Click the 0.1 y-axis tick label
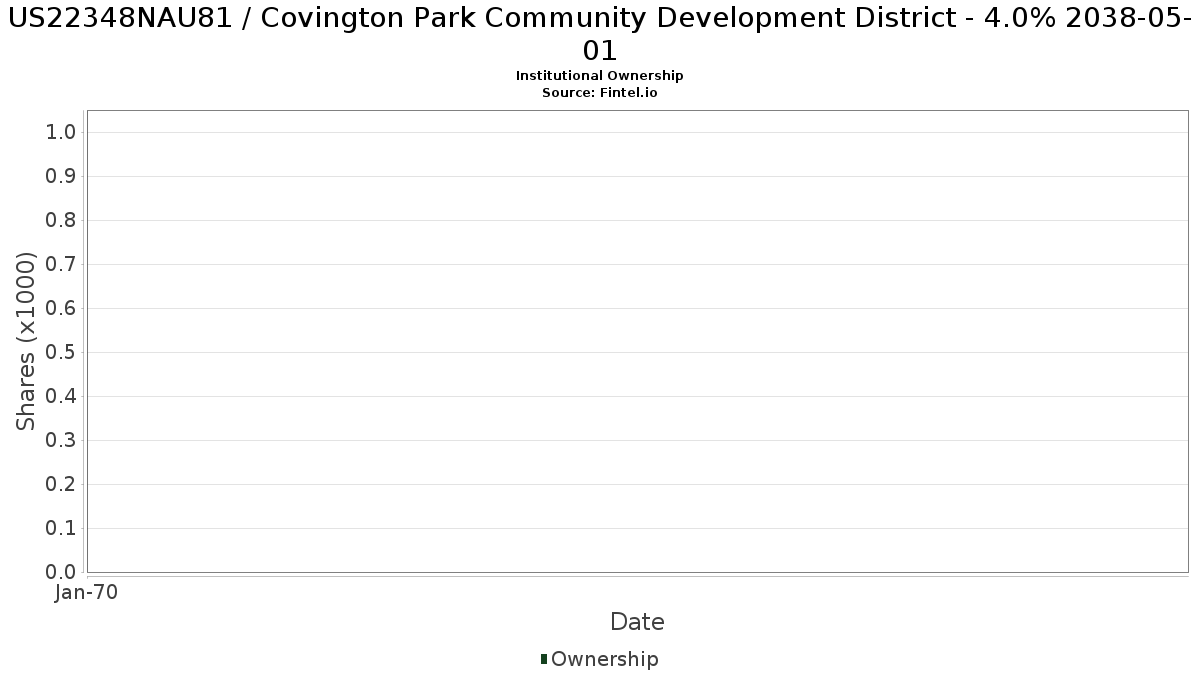Viewport: 1200px width, 675px height. point(61,529)
